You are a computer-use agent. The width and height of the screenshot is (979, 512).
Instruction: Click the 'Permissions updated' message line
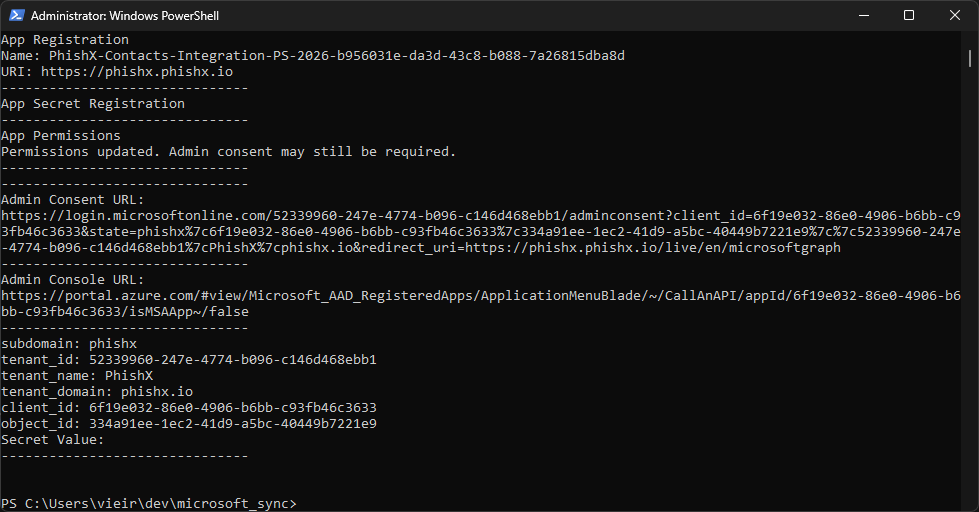pyautogui.click(x=228, y=152)
